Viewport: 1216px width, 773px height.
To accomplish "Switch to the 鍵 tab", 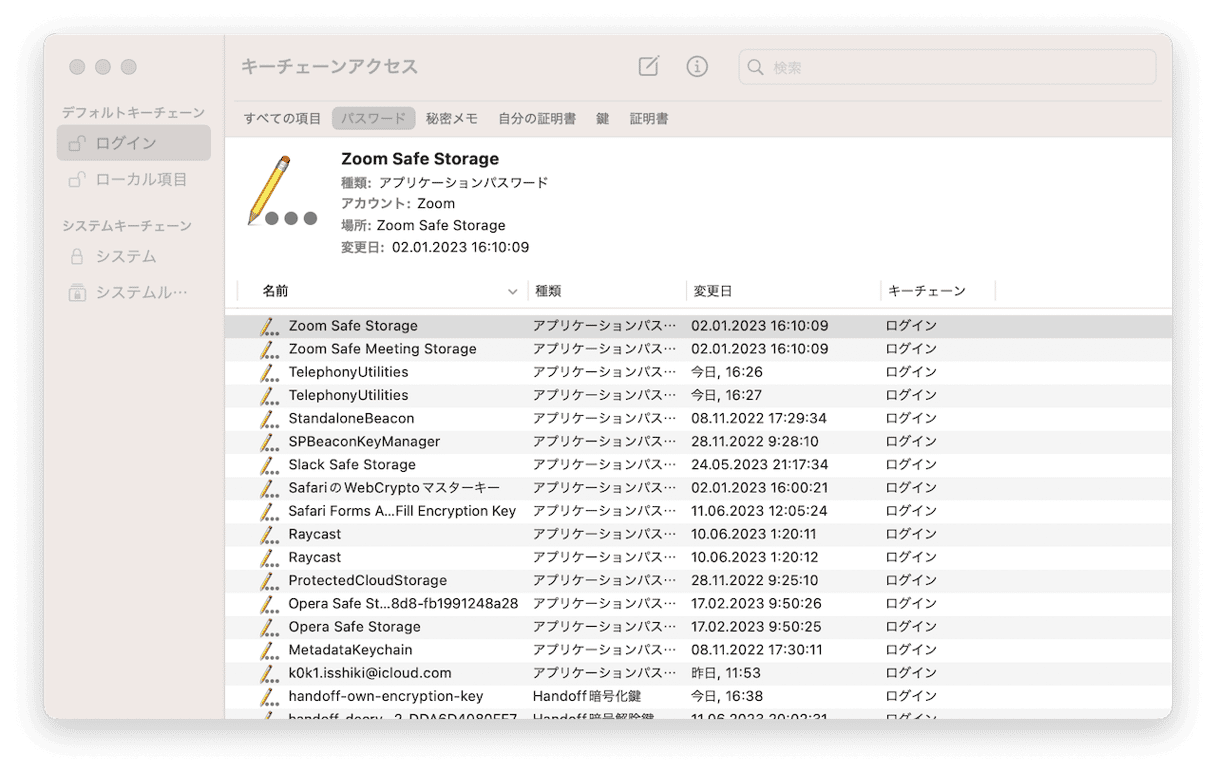I will point(603,118).
